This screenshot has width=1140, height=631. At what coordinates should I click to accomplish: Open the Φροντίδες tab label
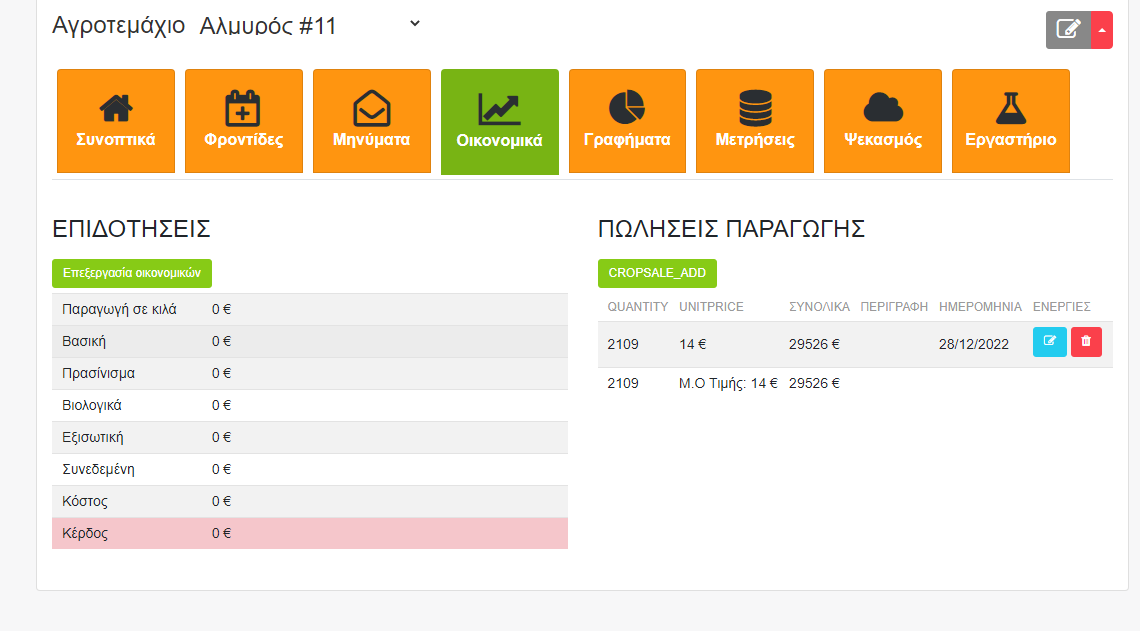[x=243, y=140]
